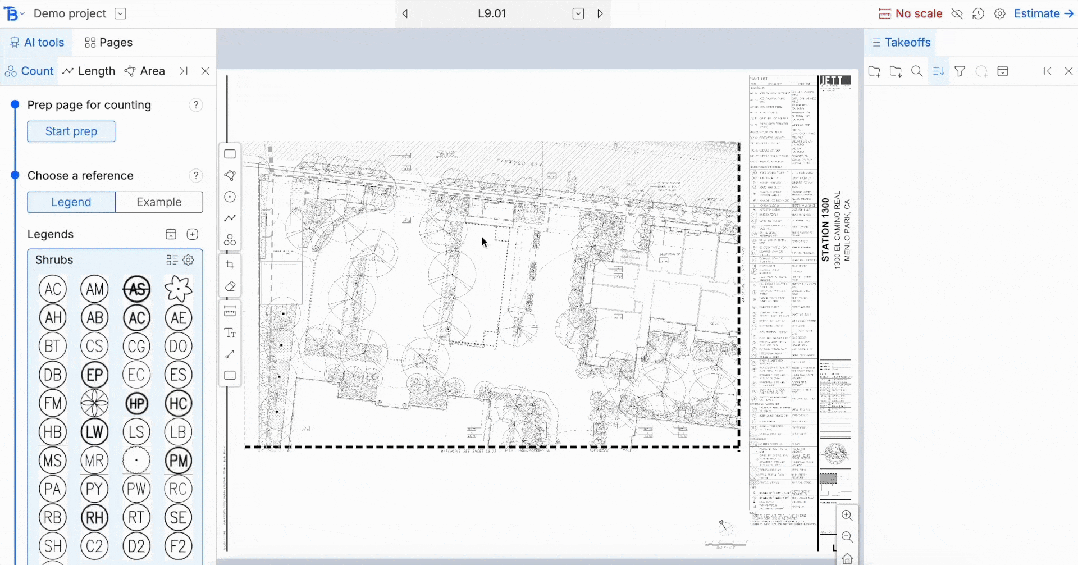Switch reference to Example
Screen dimensions: 1078x565
point(159,202)
